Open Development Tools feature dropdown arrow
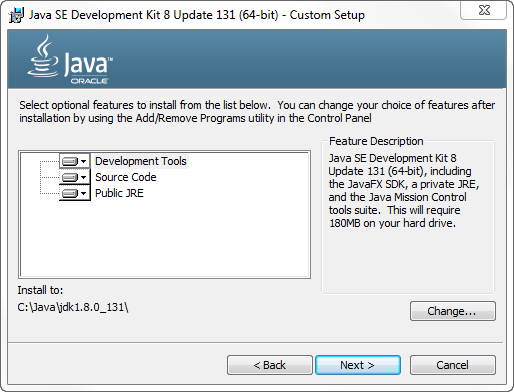 [x=84, y=162]
